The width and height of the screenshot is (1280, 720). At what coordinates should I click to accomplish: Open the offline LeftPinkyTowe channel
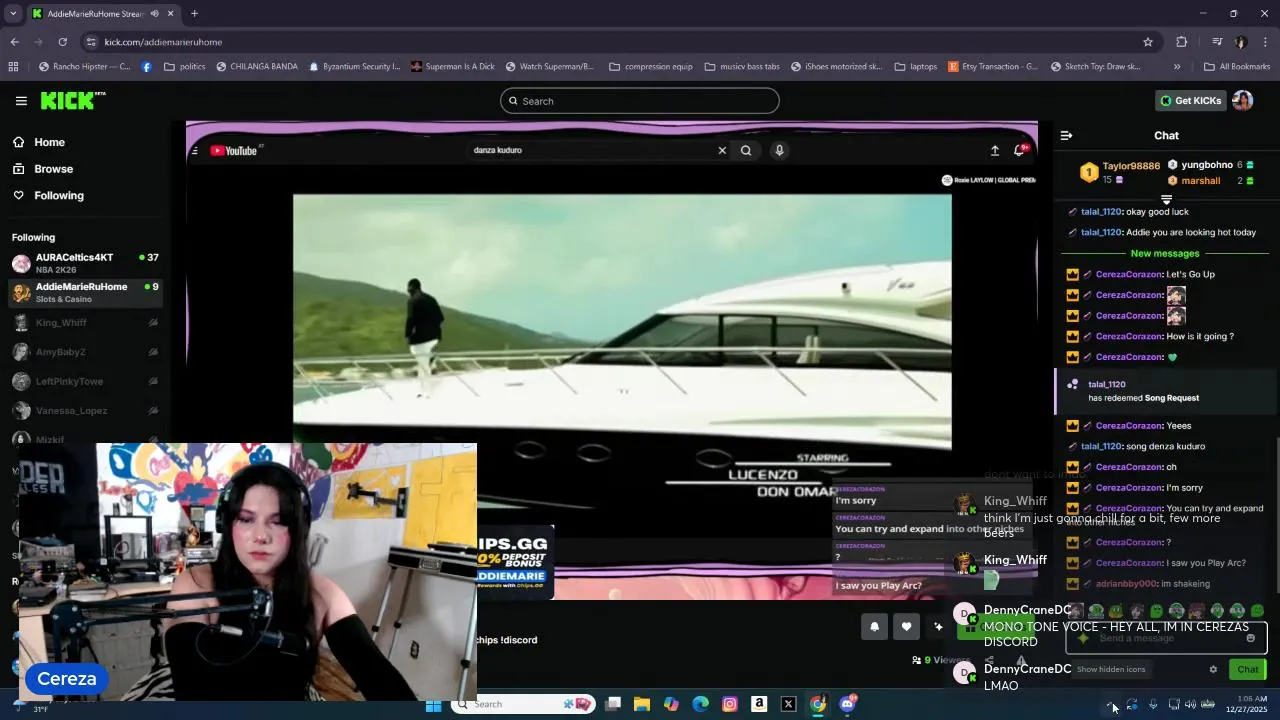click(85, 381)
